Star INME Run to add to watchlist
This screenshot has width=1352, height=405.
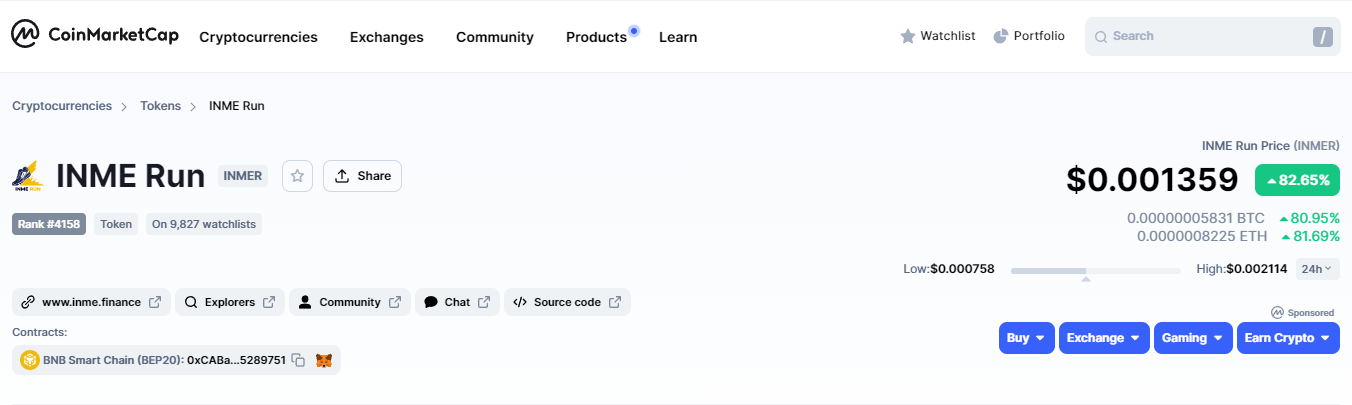pos(297,176)
